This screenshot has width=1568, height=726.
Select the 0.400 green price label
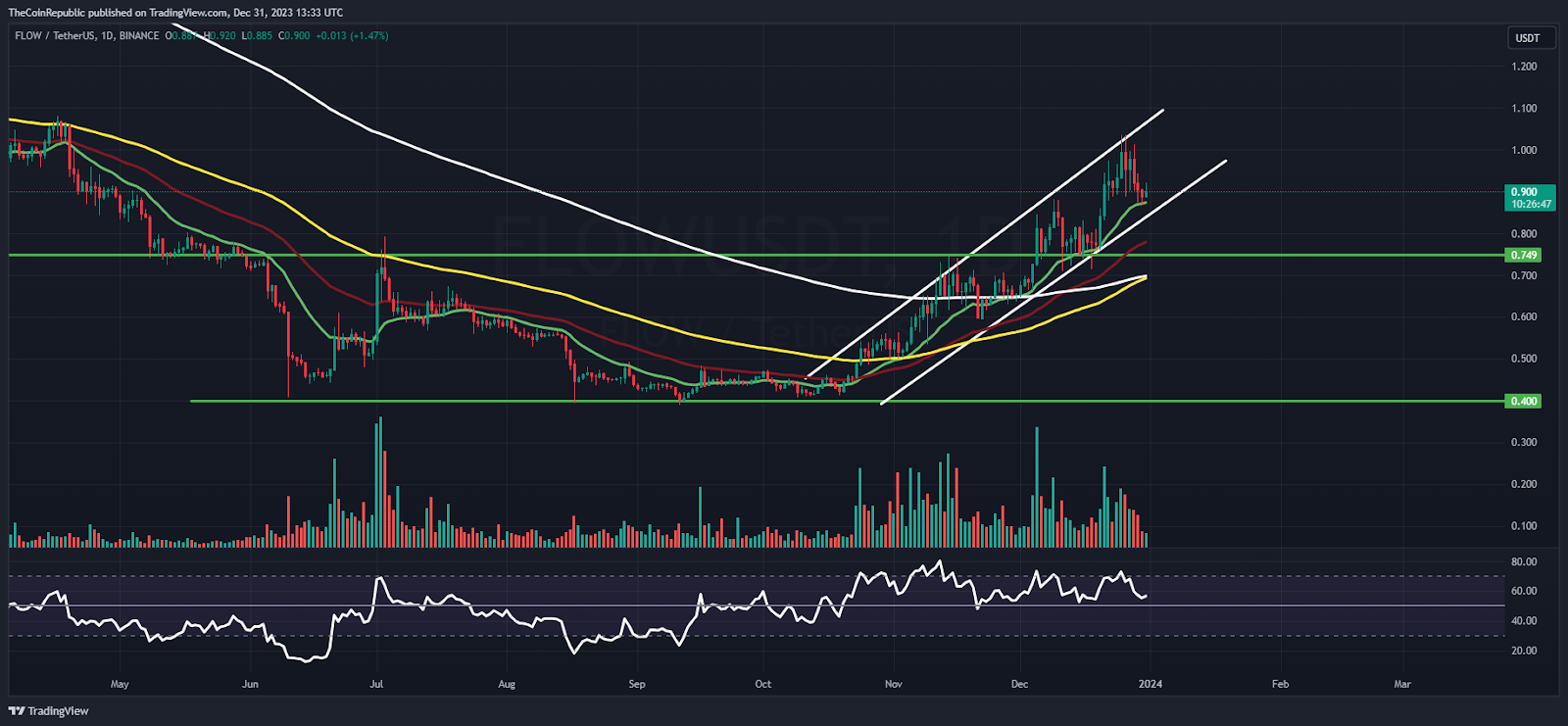click(x=1524, y=401)
